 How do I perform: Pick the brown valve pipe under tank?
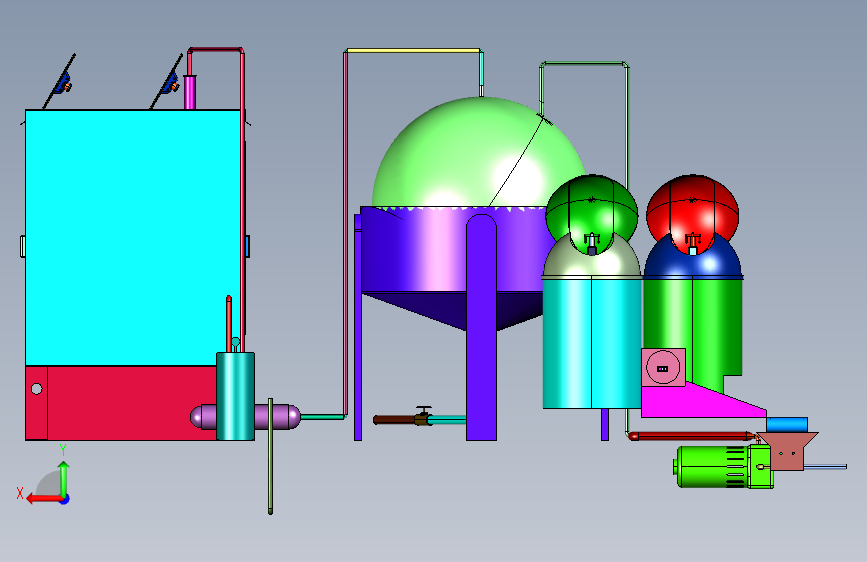(394, 420)
